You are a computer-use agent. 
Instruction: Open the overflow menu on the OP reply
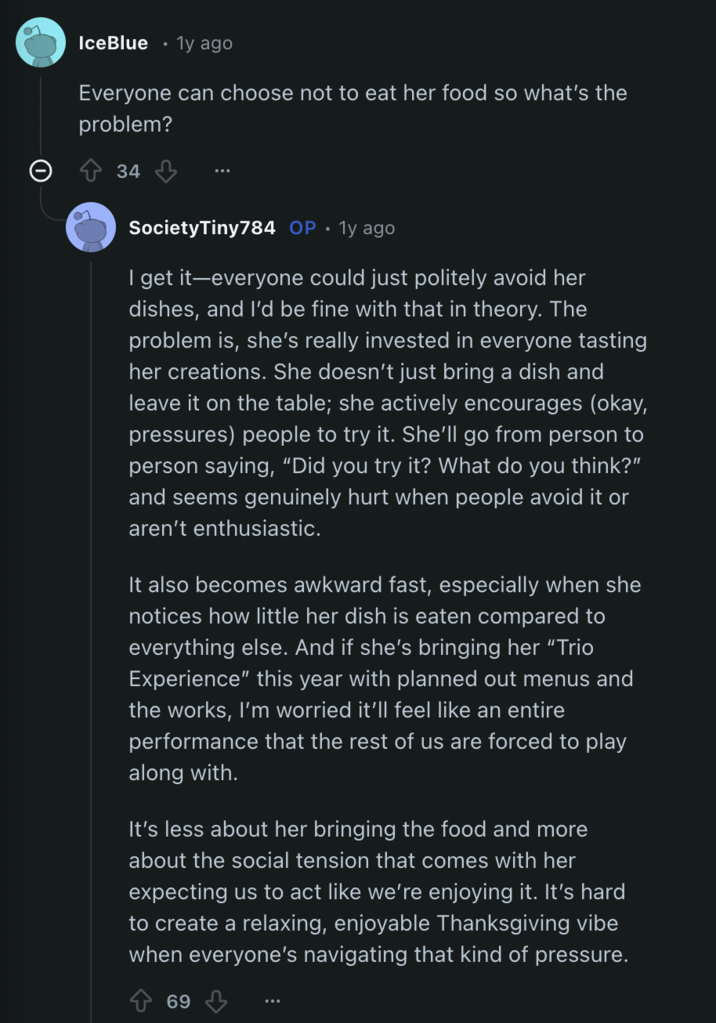(x=273, y=1001)
